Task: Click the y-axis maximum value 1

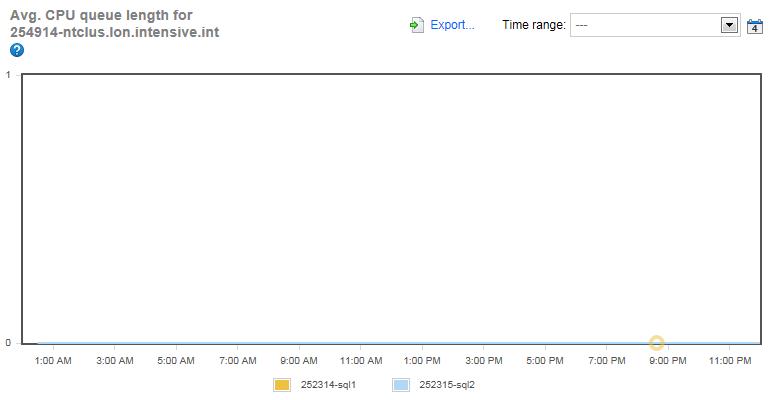Action: coord(8,75)
